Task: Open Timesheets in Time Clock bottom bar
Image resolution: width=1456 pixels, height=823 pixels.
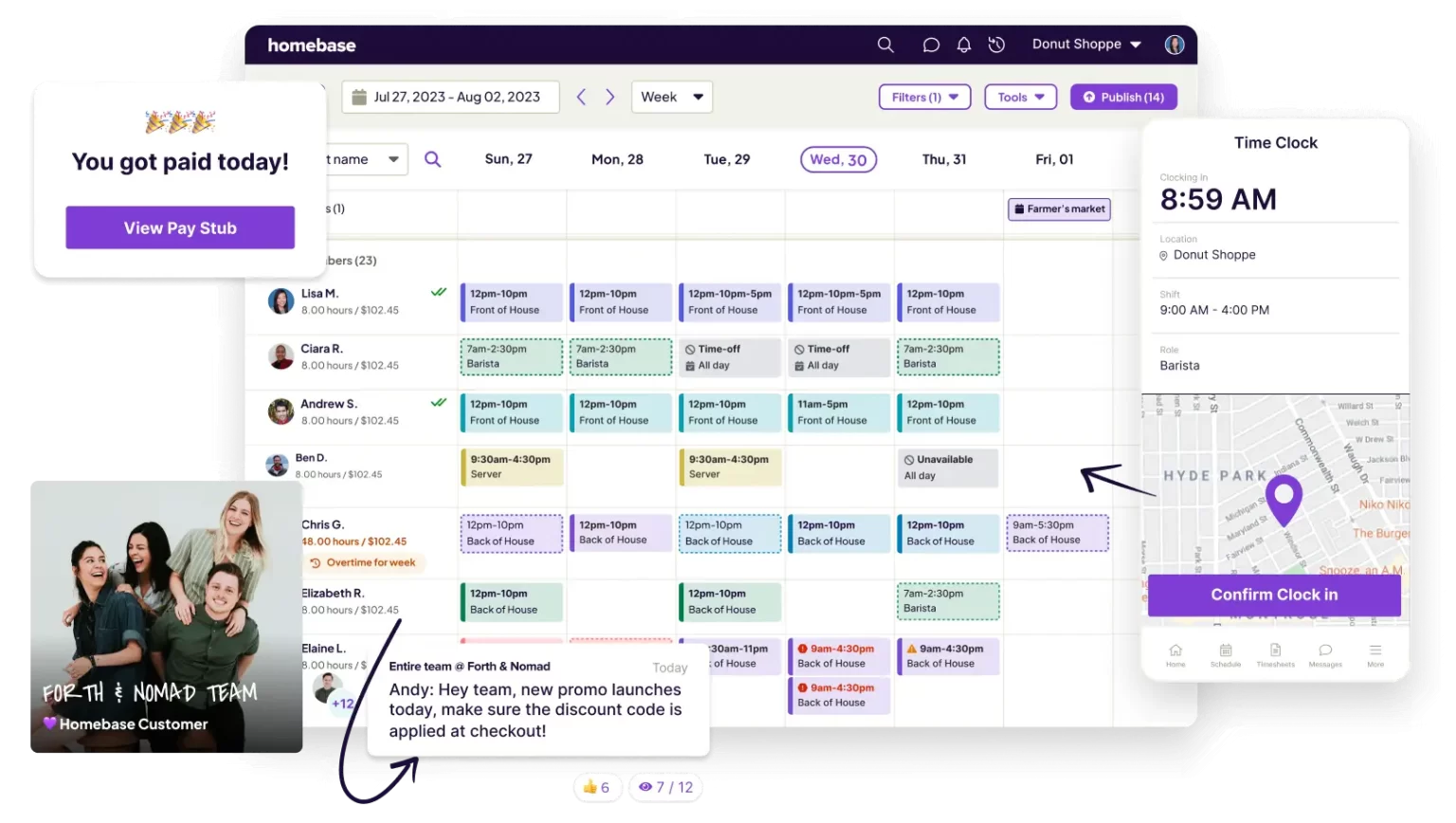Action: [1275, 655]
